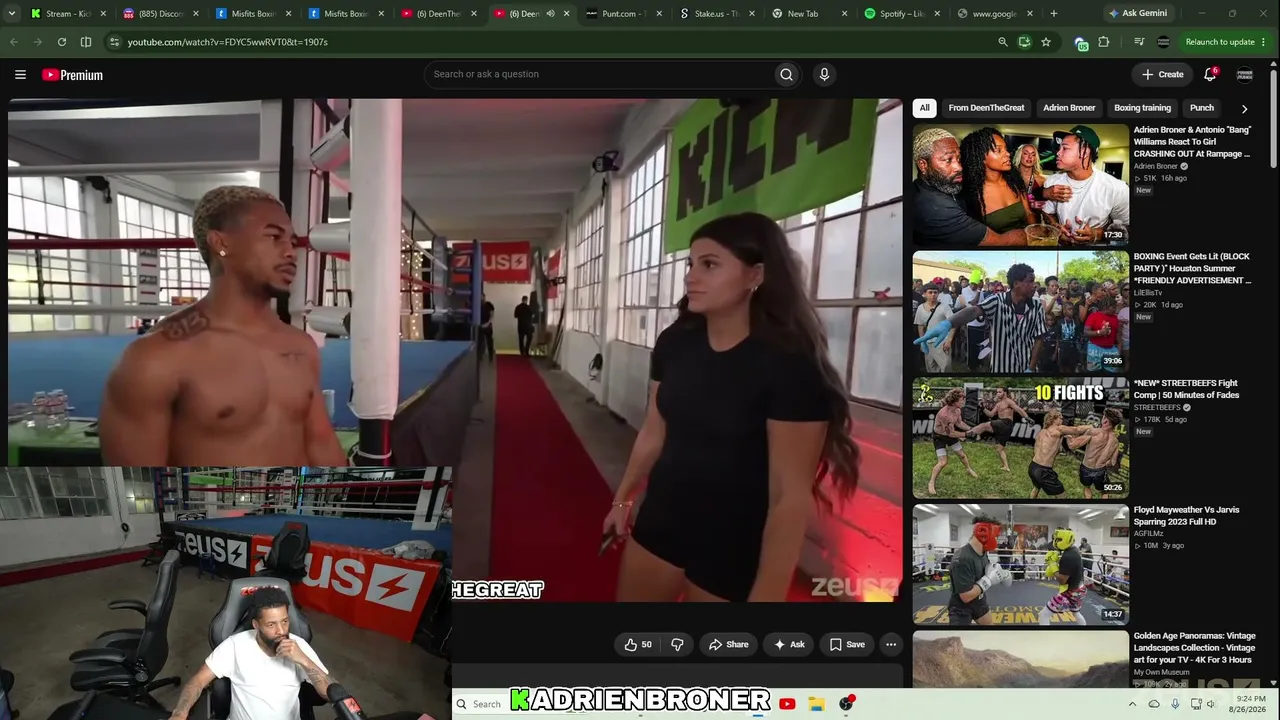
Task: Open taskbar volume control
Action: point(1211,704)
